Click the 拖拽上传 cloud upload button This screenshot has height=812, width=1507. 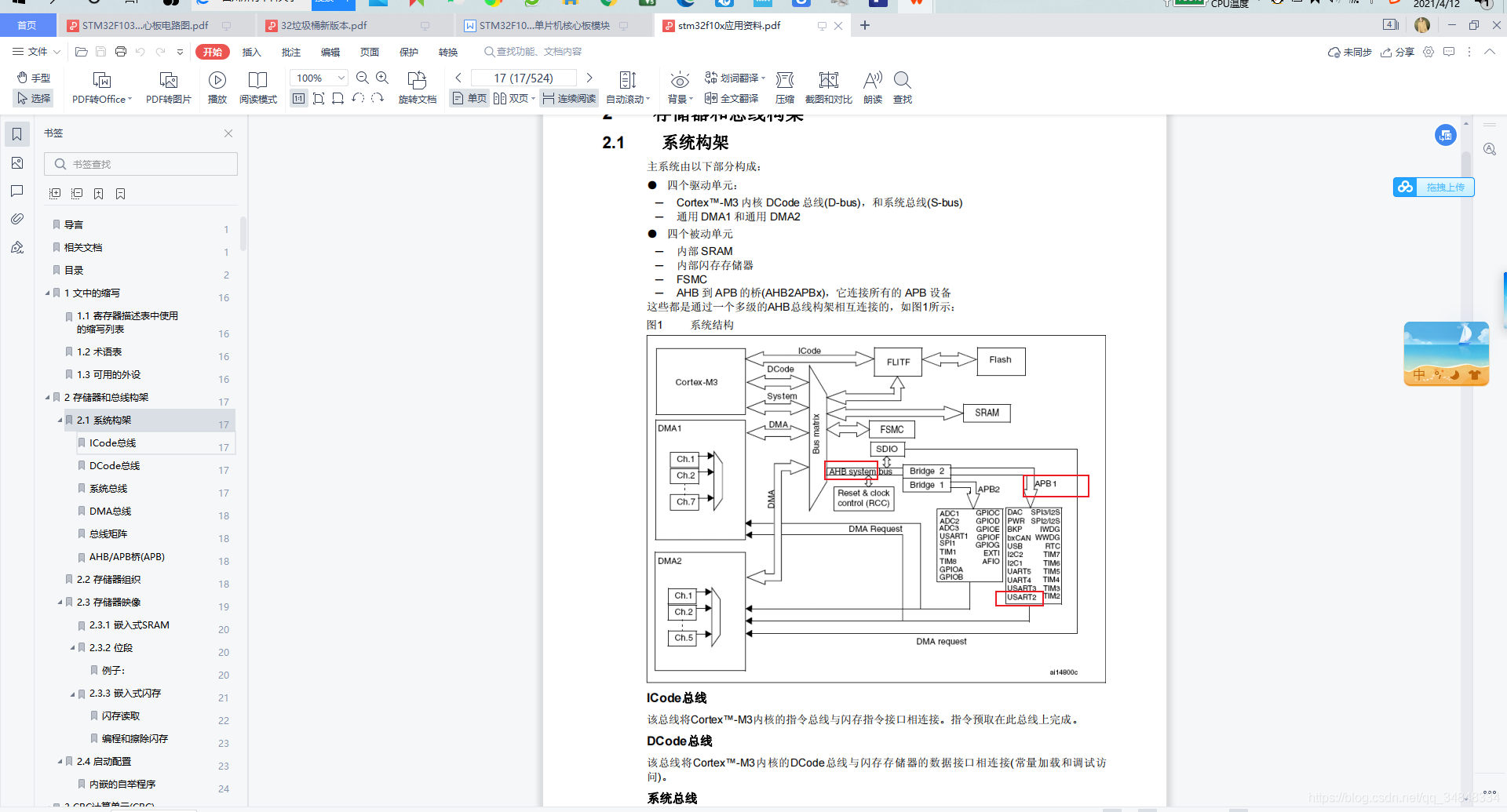1434,187
